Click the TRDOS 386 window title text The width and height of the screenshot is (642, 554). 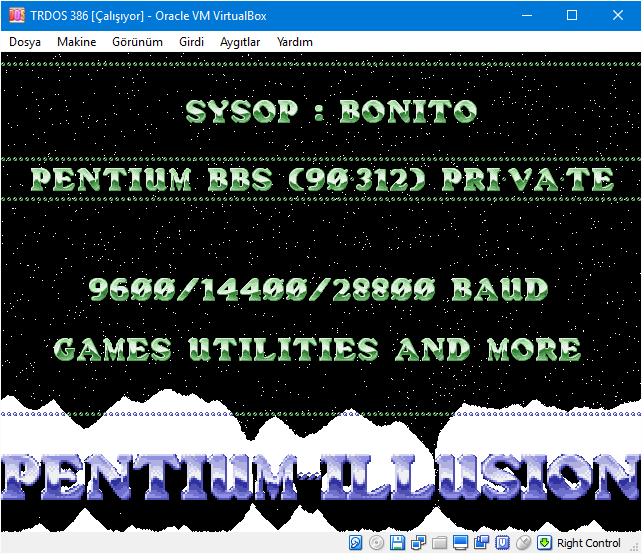pyautogui.click(x=148, y=16)
